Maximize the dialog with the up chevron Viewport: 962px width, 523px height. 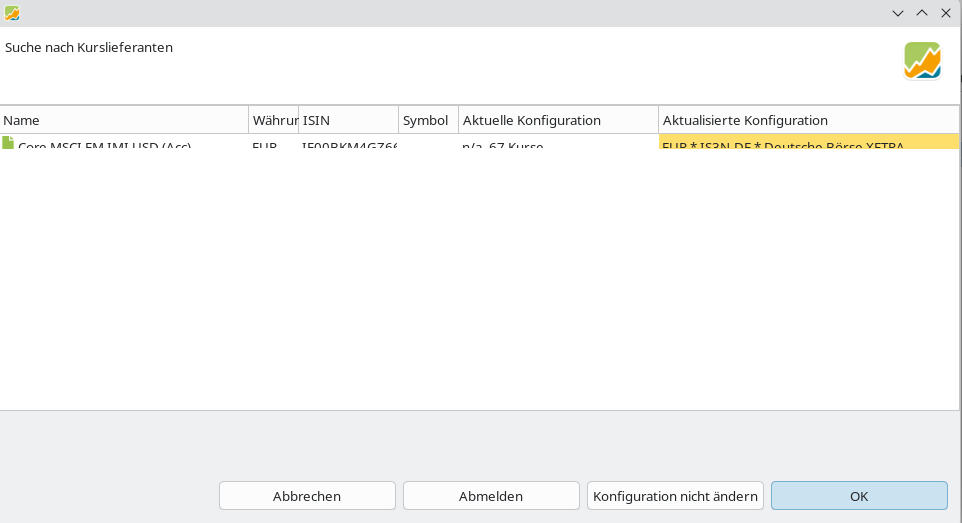(x=922, y=13)
